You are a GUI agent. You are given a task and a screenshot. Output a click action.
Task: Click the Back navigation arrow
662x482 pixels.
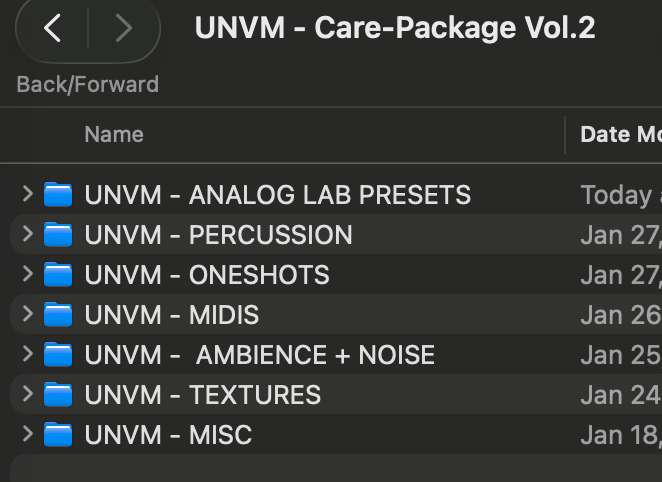[x=53, y=29]
